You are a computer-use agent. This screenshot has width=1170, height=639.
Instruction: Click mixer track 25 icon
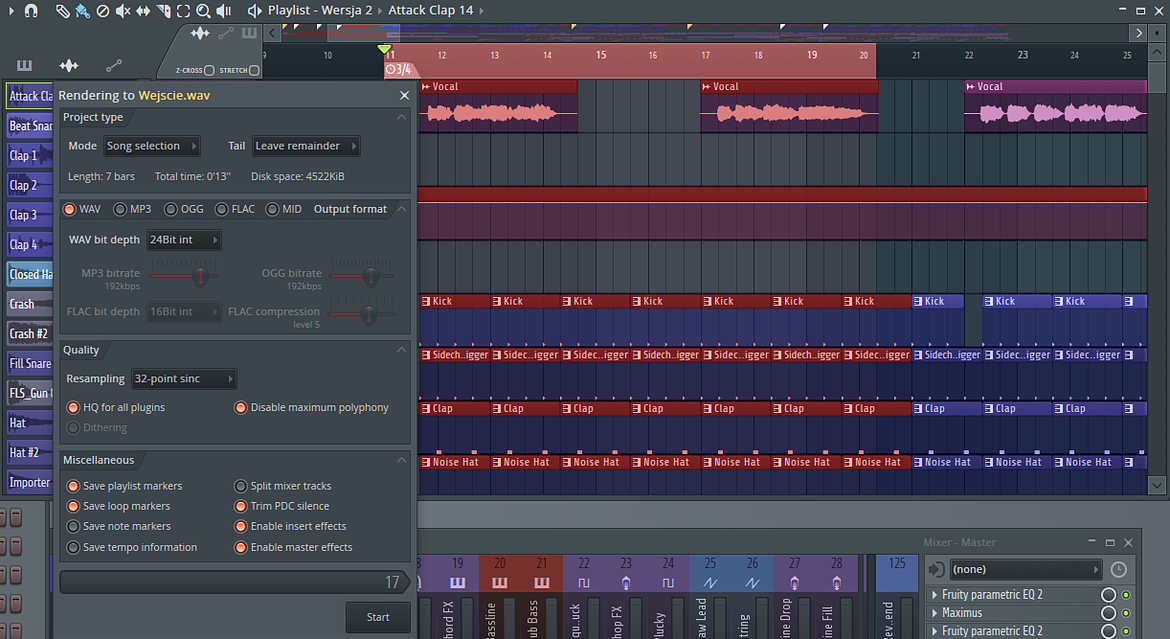tap(710, 582)
